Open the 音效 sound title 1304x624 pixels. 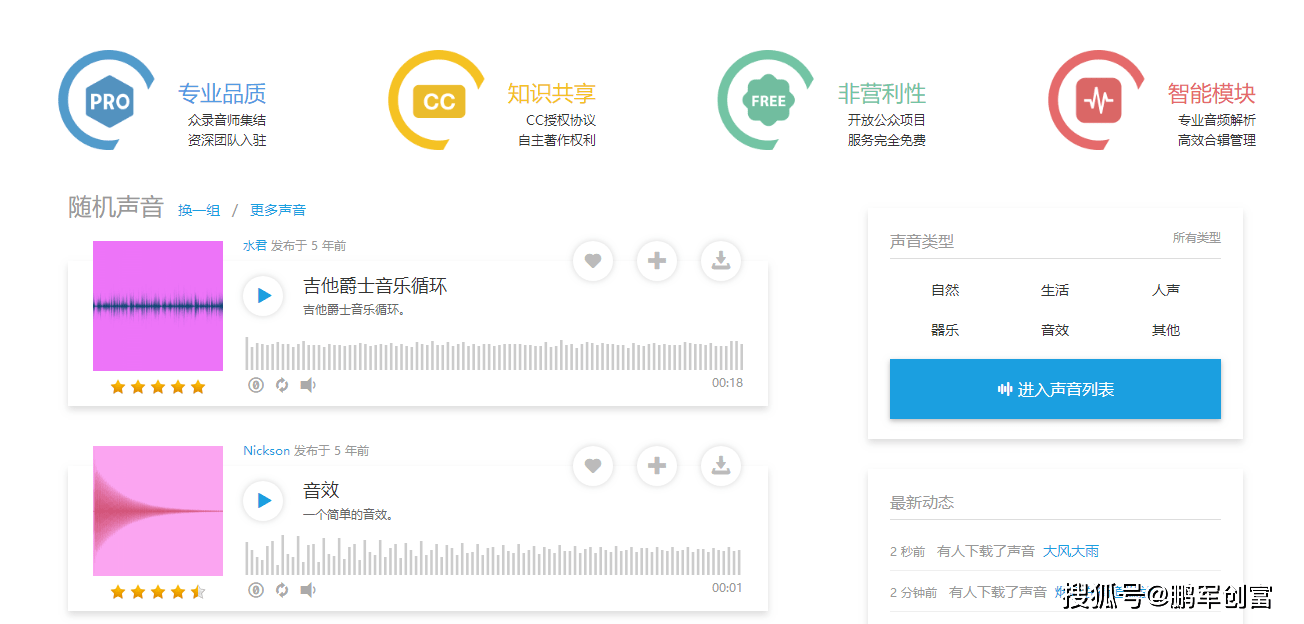point(321,490)
